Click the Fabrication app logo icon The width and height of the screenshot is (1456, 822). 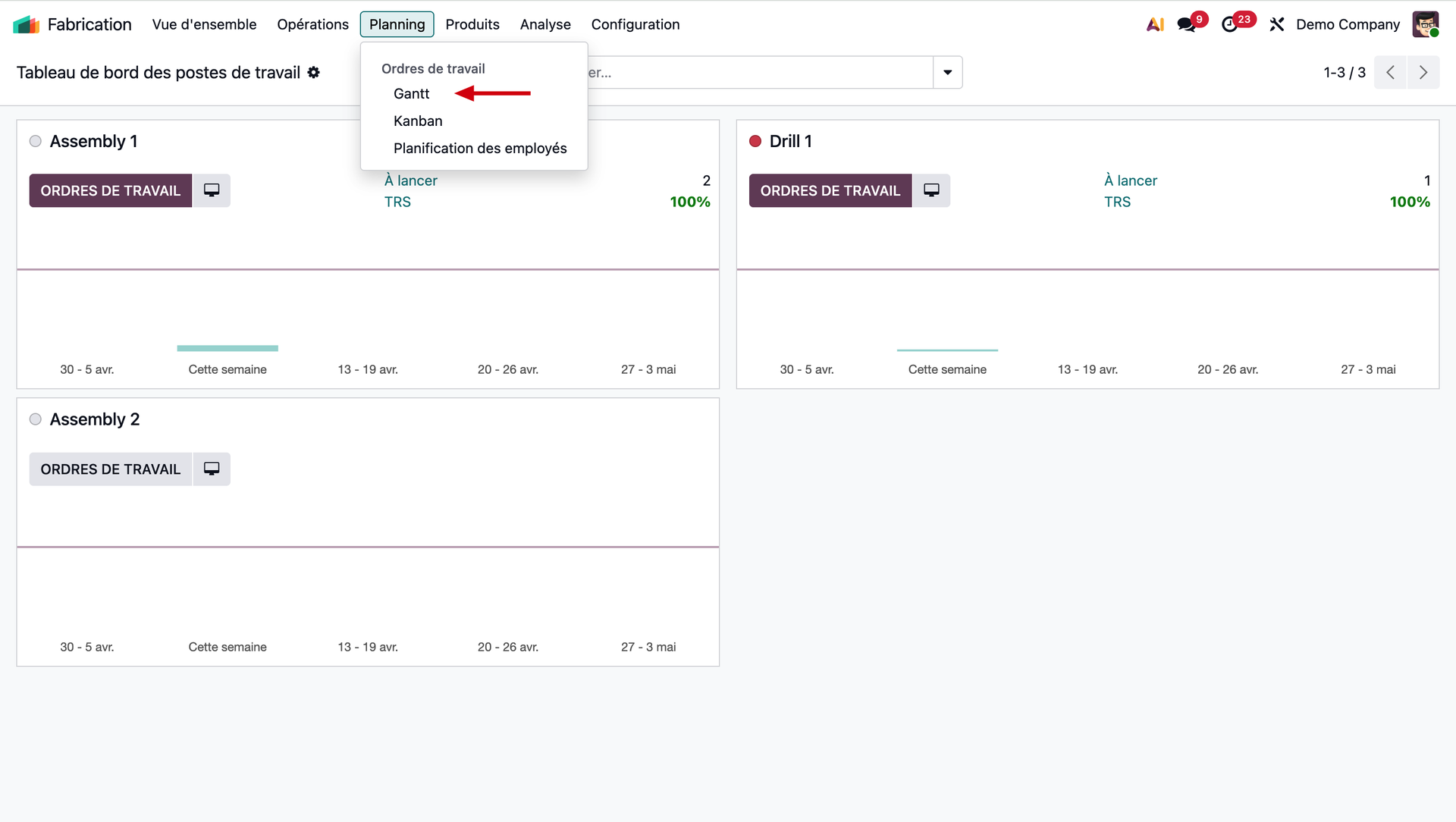pos(26,24)
